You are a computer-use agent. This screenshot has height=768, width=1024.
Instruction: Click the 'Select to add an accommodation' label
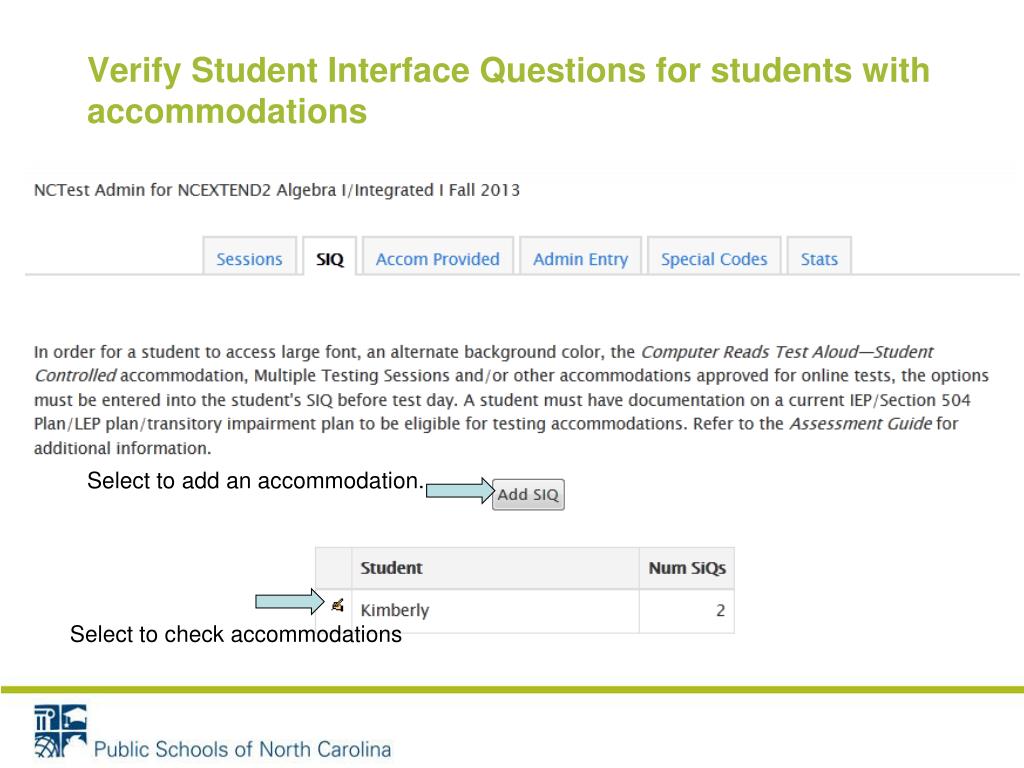(255, 481)
